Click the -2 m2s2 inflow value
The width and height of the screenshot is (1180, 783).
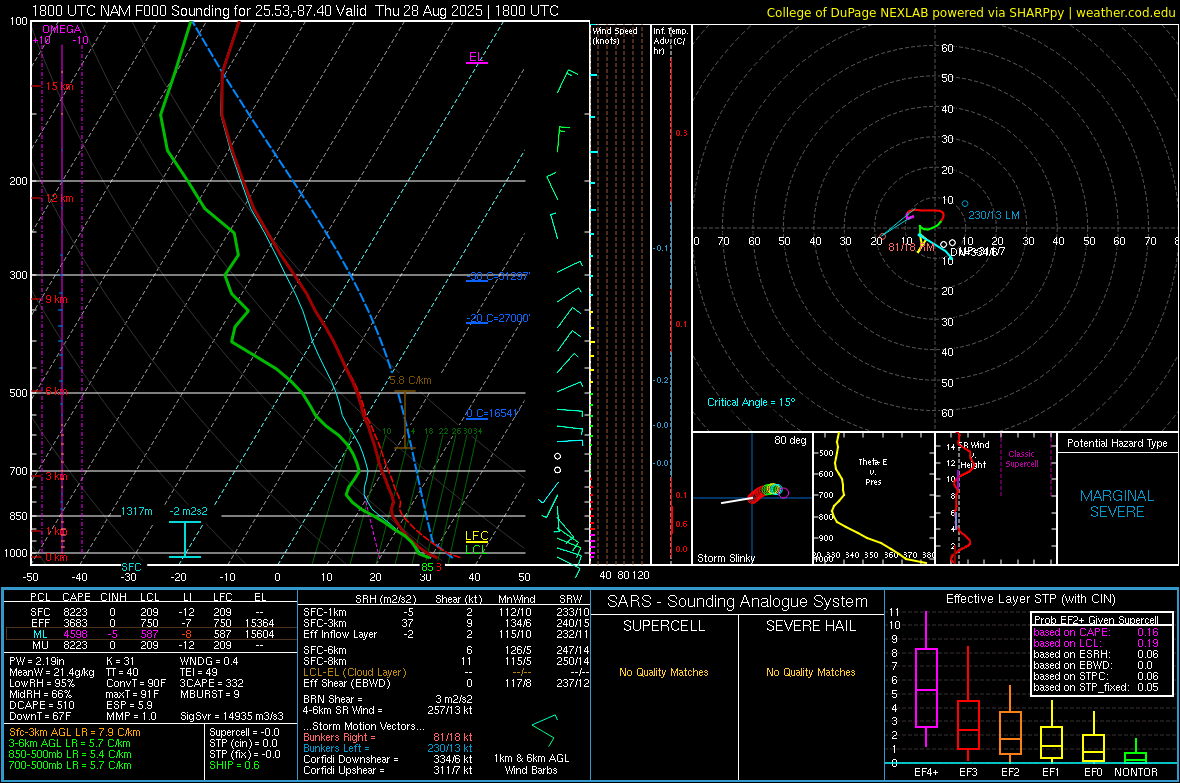click(x=188, y=511)
